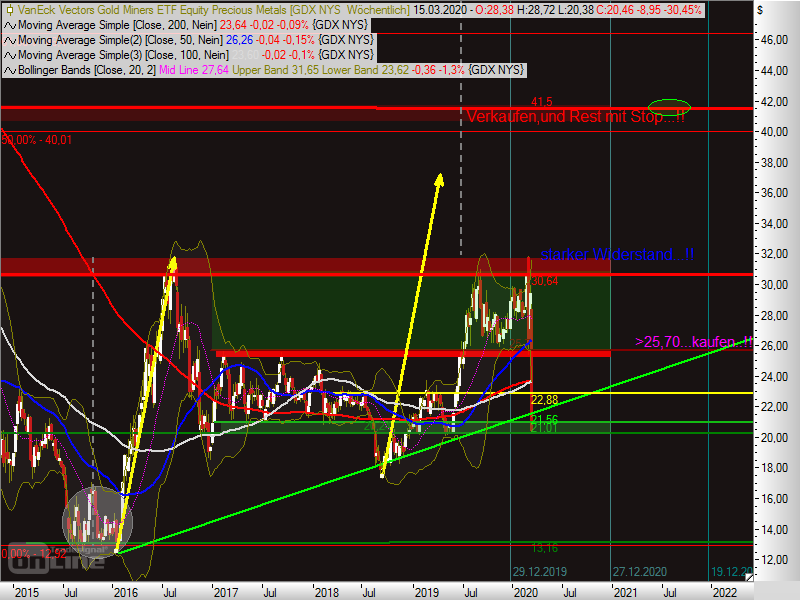Click 46,00 on the price axis
The height and width of the screenshot is (600, 800).
pos(774,40)
